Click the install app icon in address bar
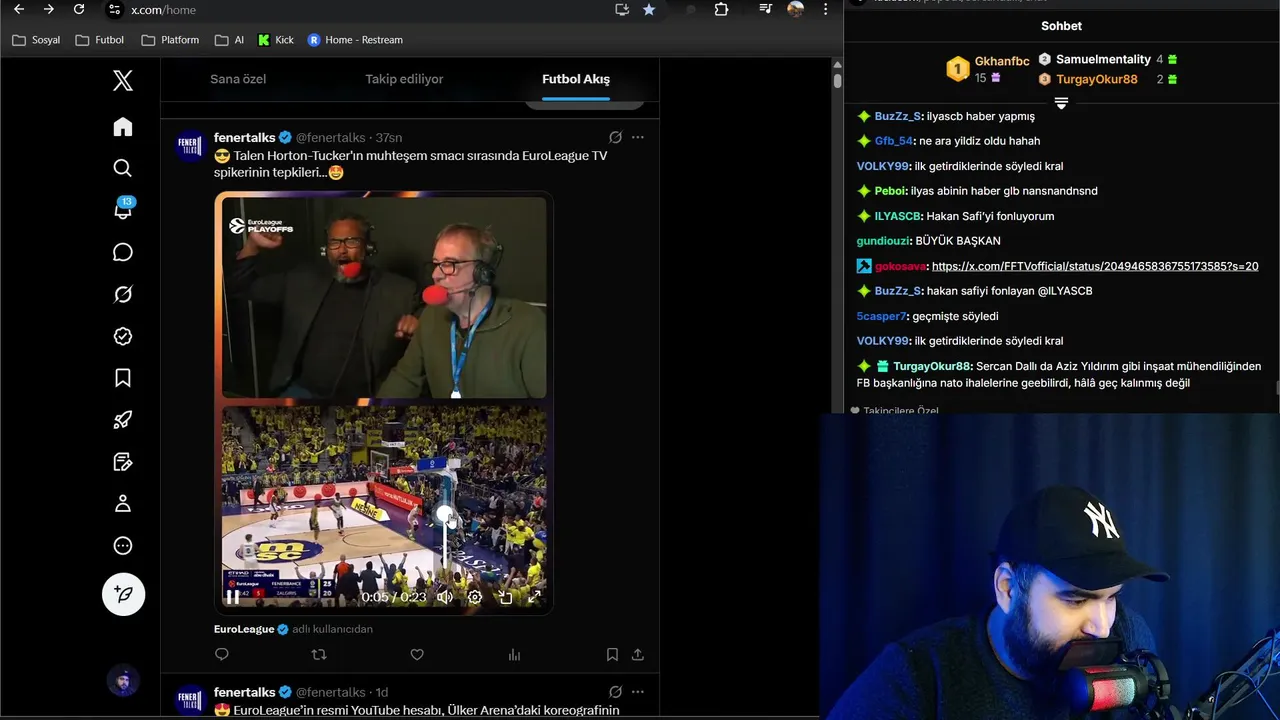Viewport: 1280px width, 720px height. pyautogui.click(x=622, y=9)
